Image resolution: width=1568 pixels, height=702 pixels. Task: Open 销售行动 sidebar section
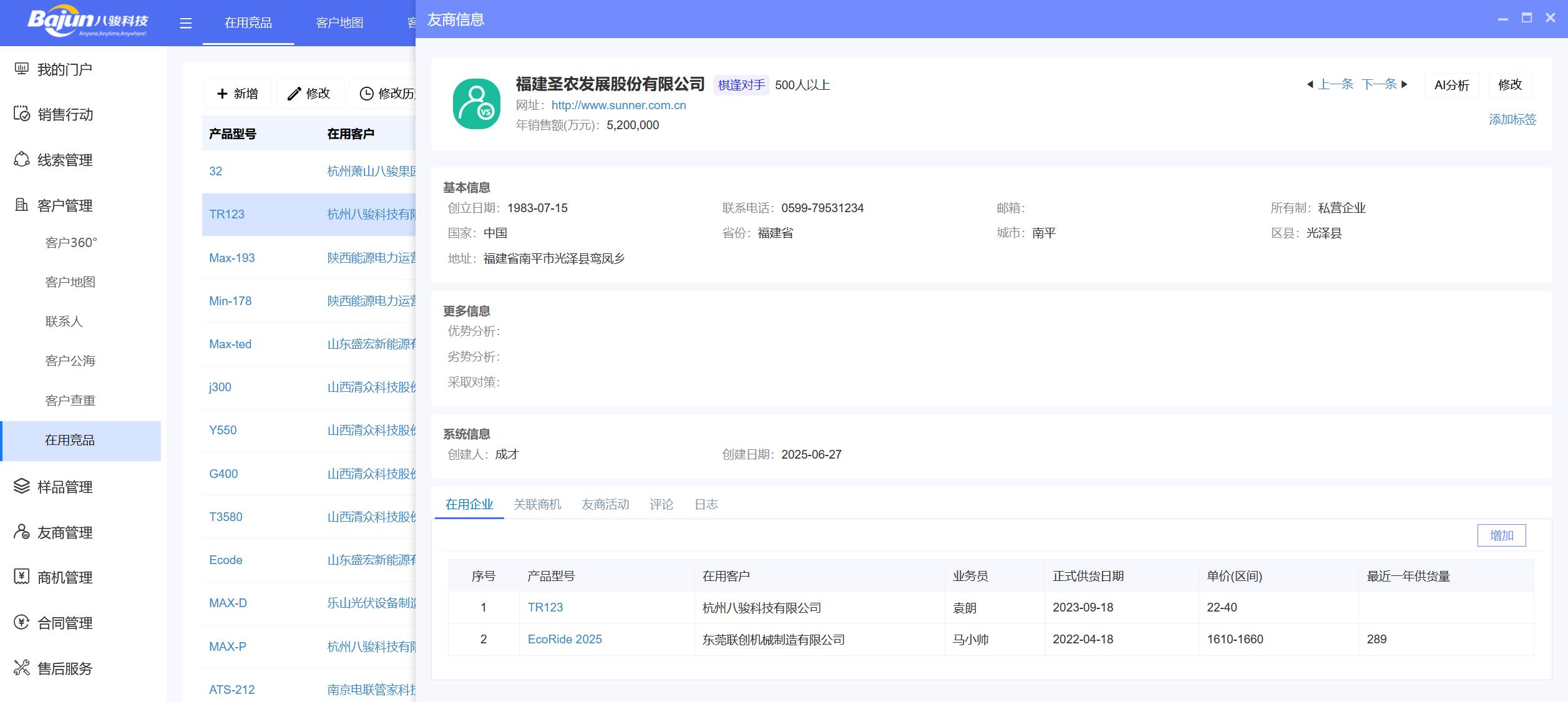(x=65, y=114)
